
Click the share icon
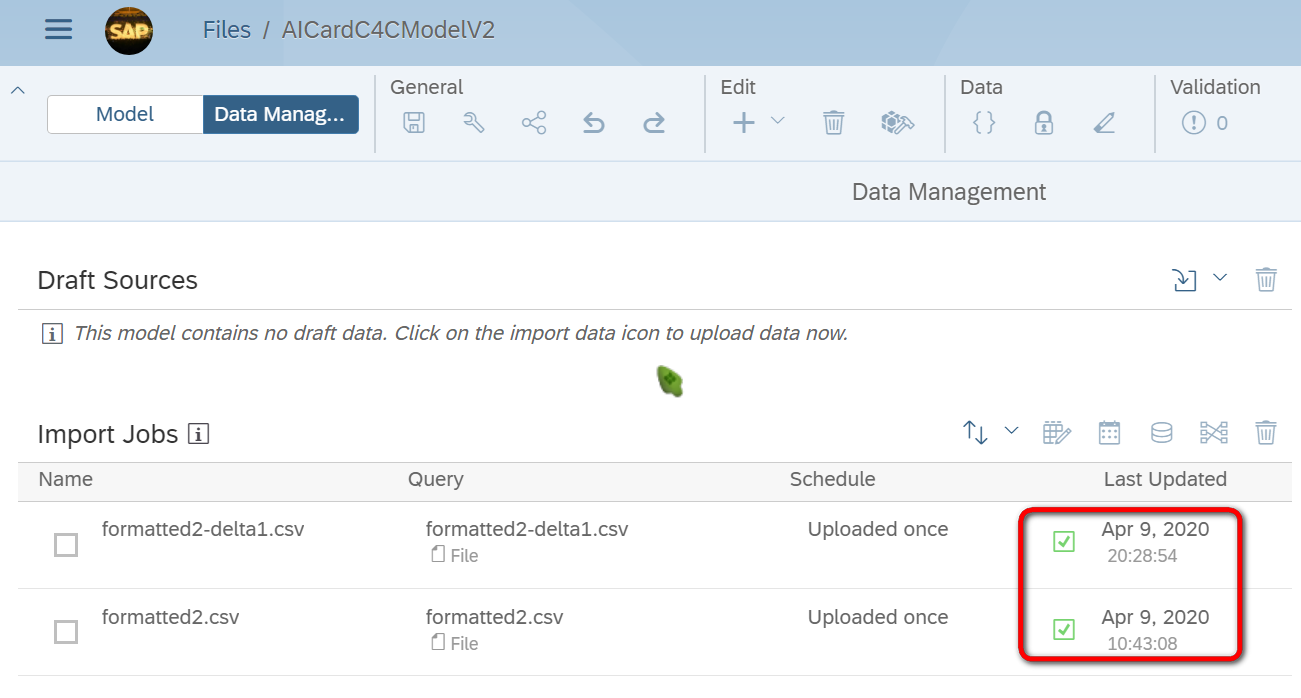click(x=534, y=123)
